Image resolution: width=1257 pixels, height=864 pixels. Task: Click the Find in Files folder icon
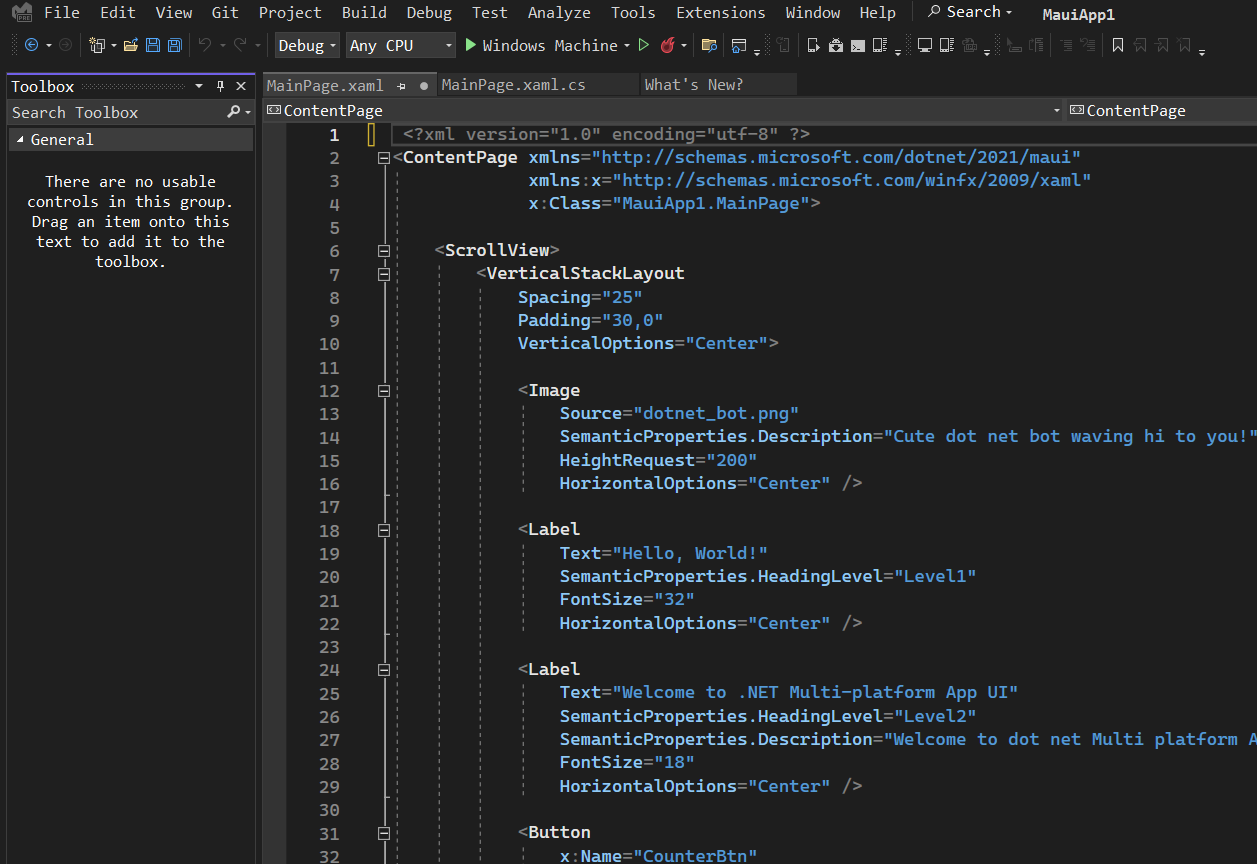click(709, 45)
